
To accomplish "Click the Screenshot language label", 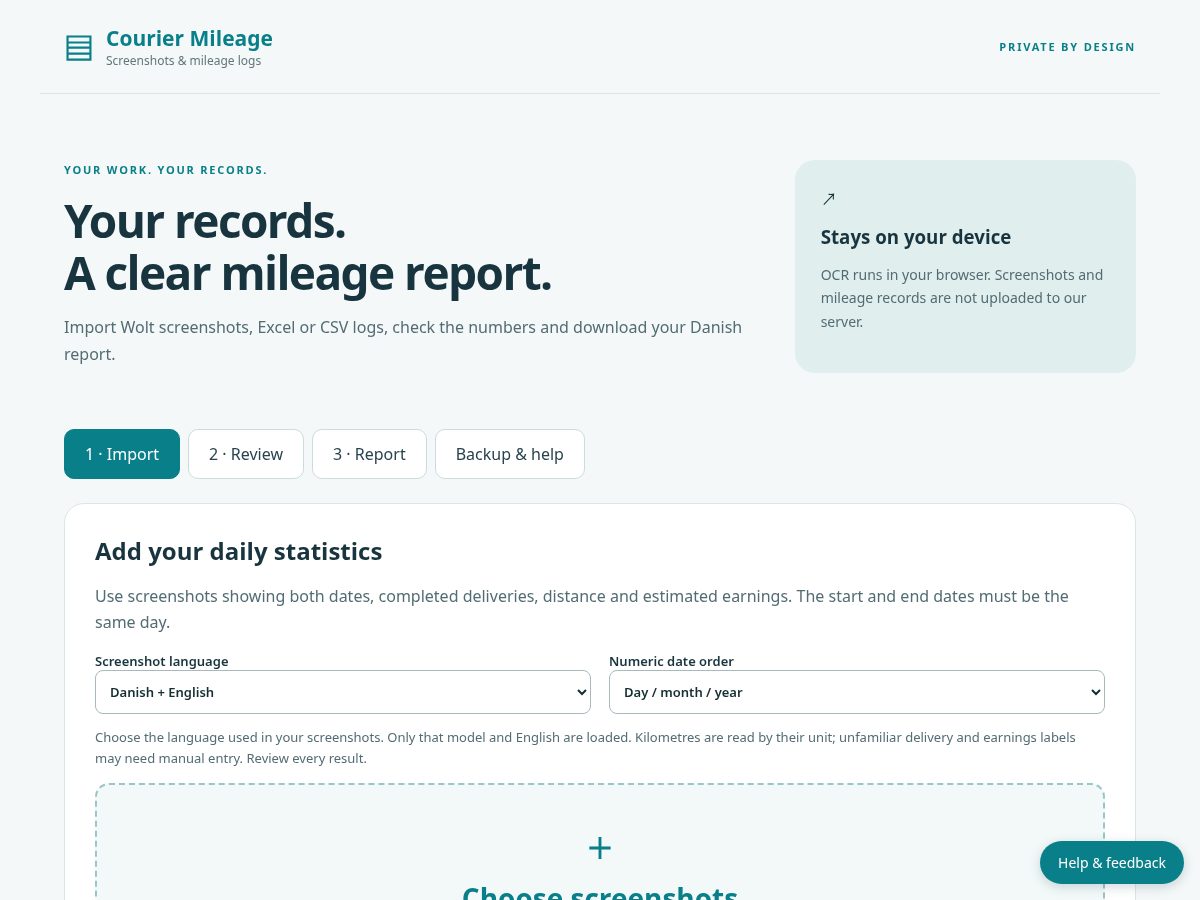I will point(162,661).
